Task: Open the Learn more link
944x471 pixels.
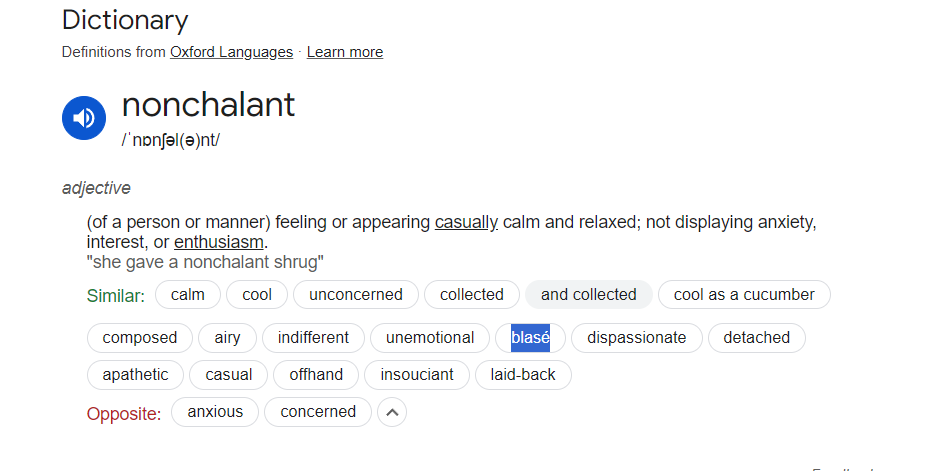Action: point(345,52)
